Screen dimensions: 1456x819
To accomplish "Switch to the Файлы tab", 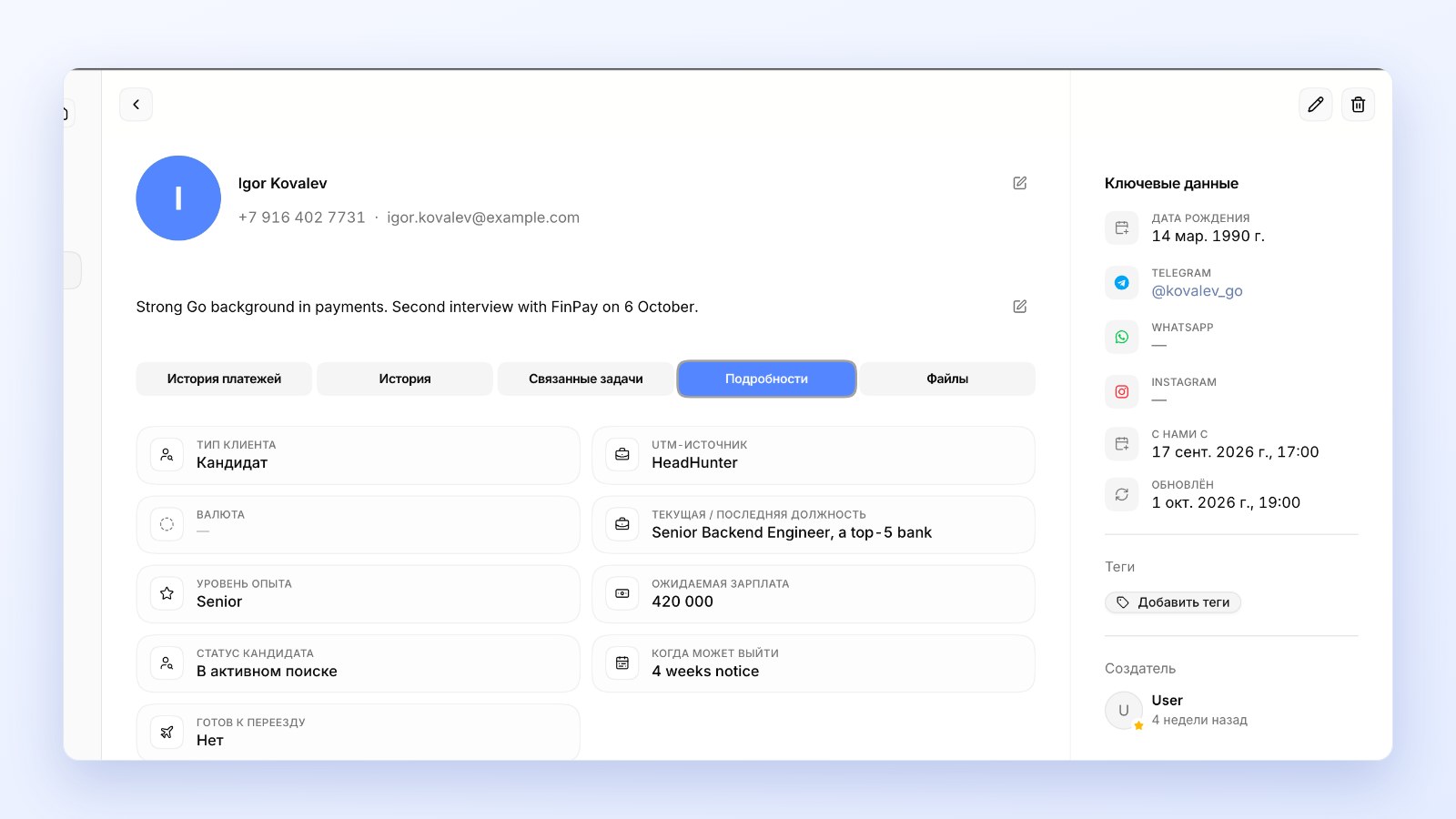I will tap(947, 379).
